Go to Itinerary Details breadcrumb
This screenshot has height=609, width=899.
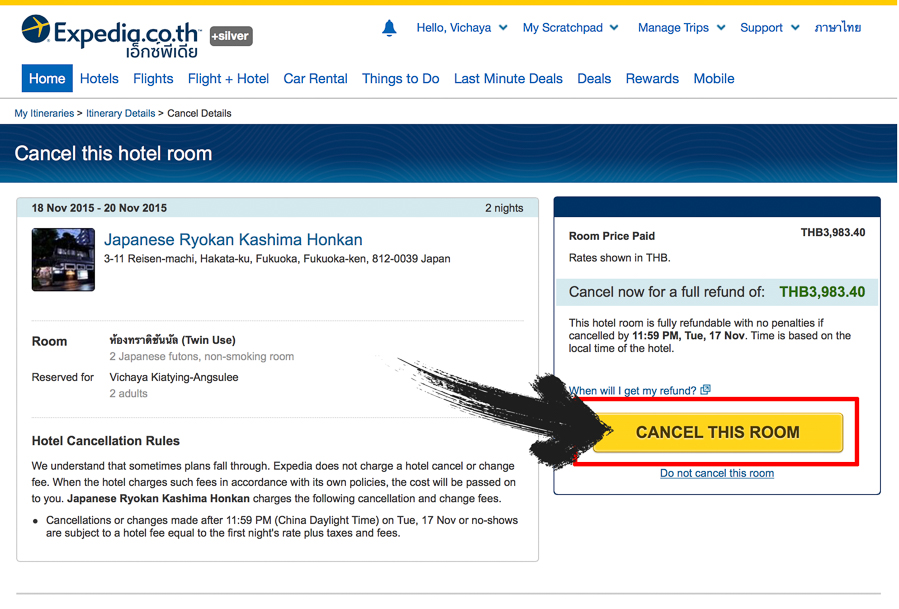click(x=120, y=114)
